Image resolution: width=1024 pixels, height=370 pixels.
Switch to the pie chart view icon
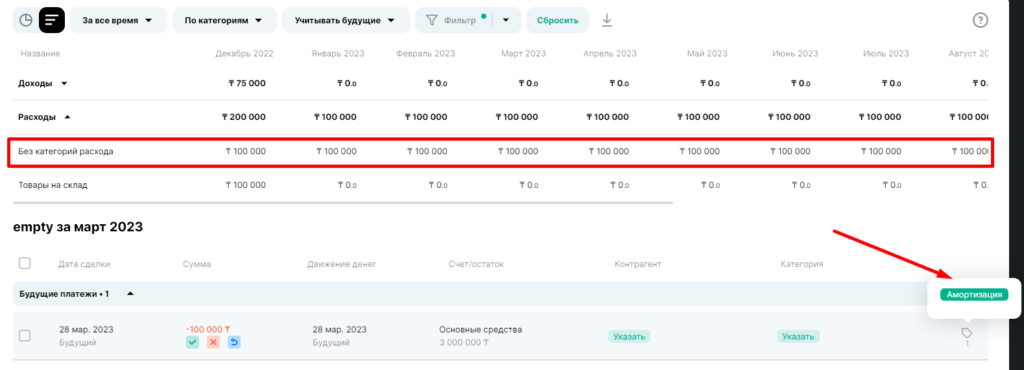[25, 20]
